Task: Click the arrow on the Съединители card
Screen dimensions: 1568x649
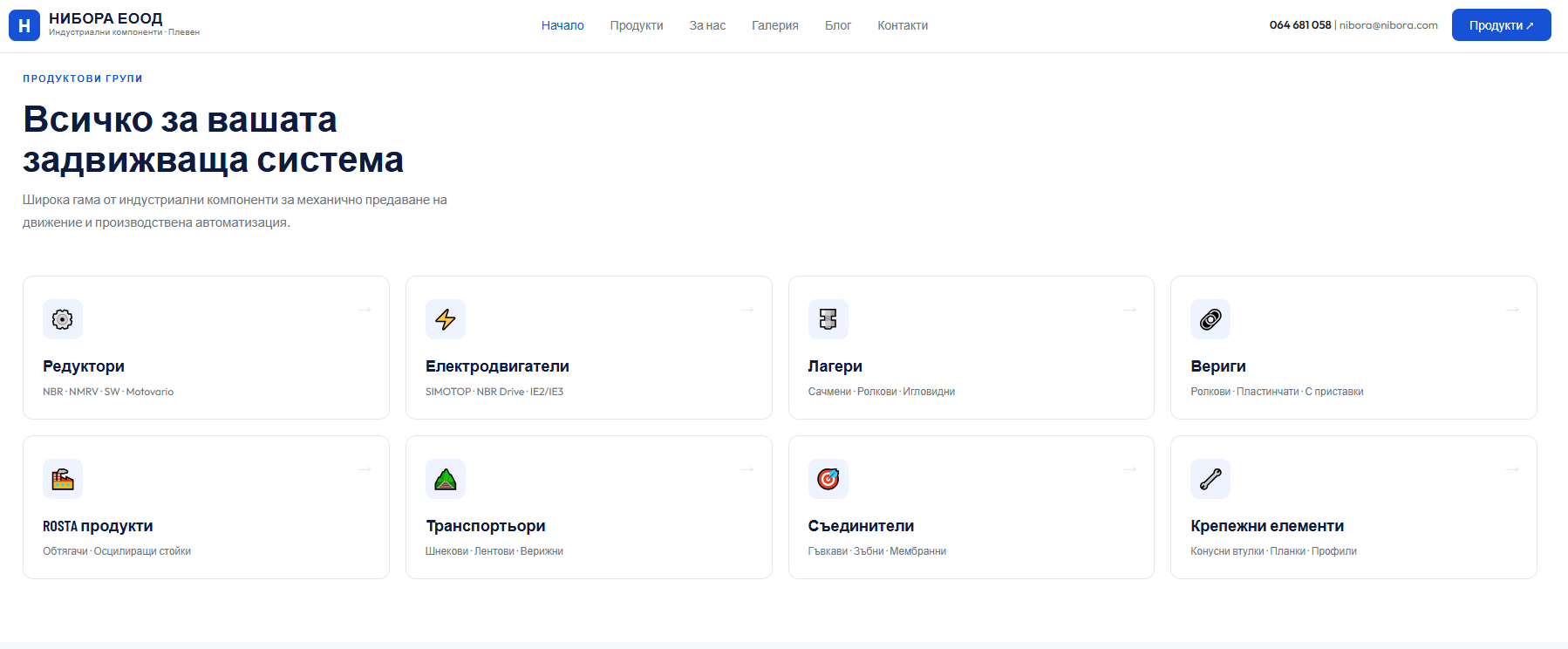Action: (1129, 469)
